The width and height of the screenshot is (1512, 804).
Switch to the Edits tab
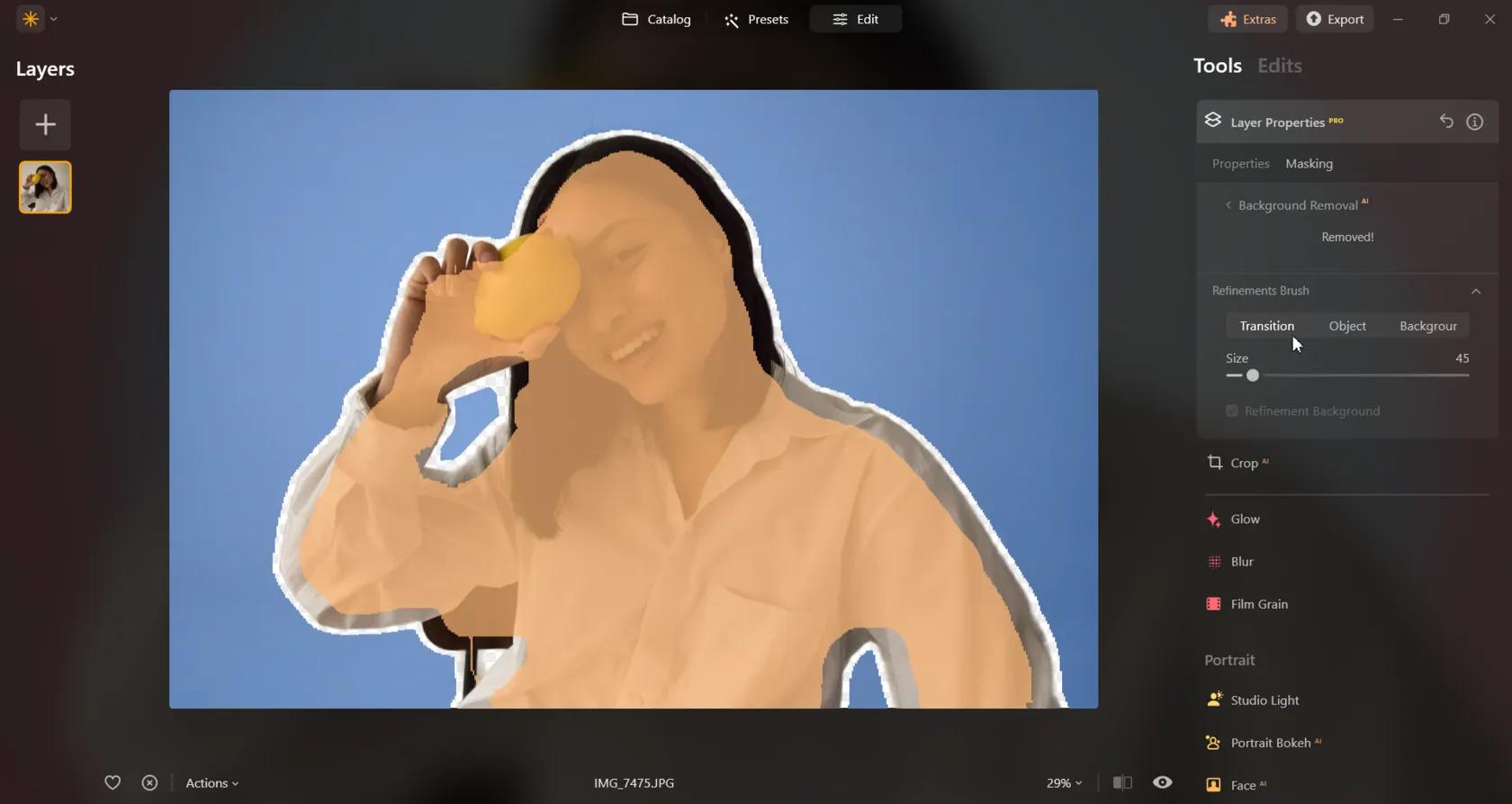(1279, 66)
